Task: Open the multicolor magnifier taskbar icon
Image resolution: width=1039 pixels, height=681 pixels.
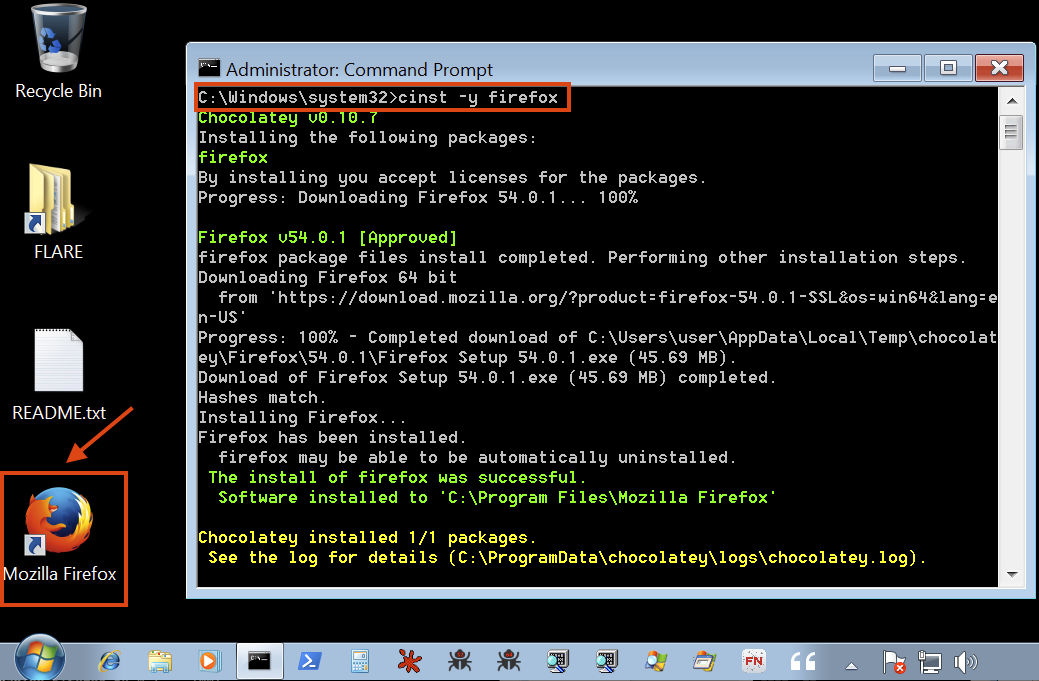Action: point(656,661)
